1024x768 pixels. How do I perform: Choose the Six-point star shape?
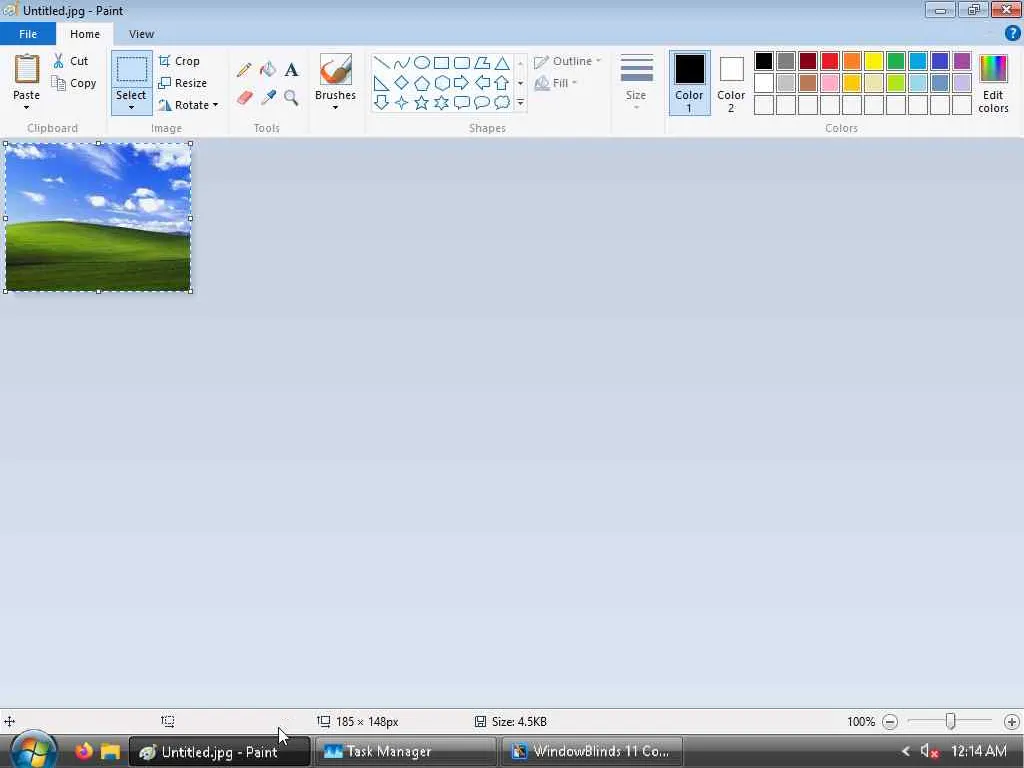tap(441, 103)
